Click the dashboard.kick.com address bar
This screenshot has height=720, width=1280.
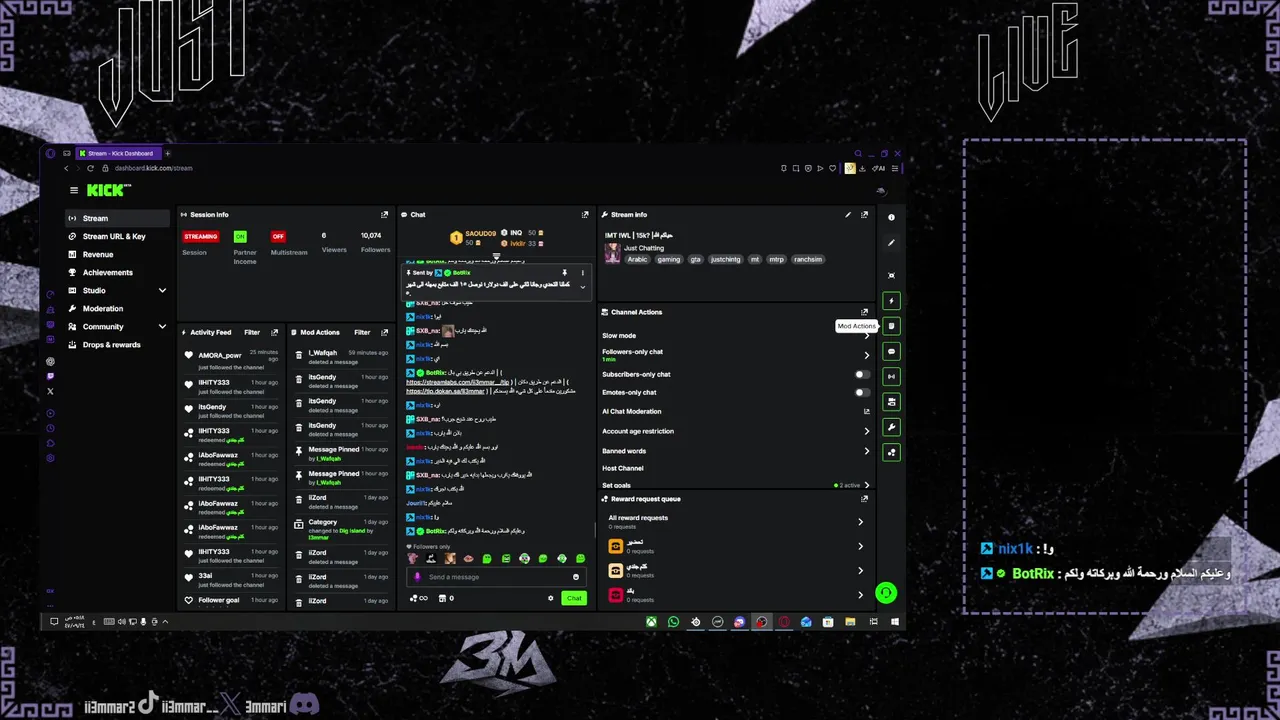click(154, 168)
